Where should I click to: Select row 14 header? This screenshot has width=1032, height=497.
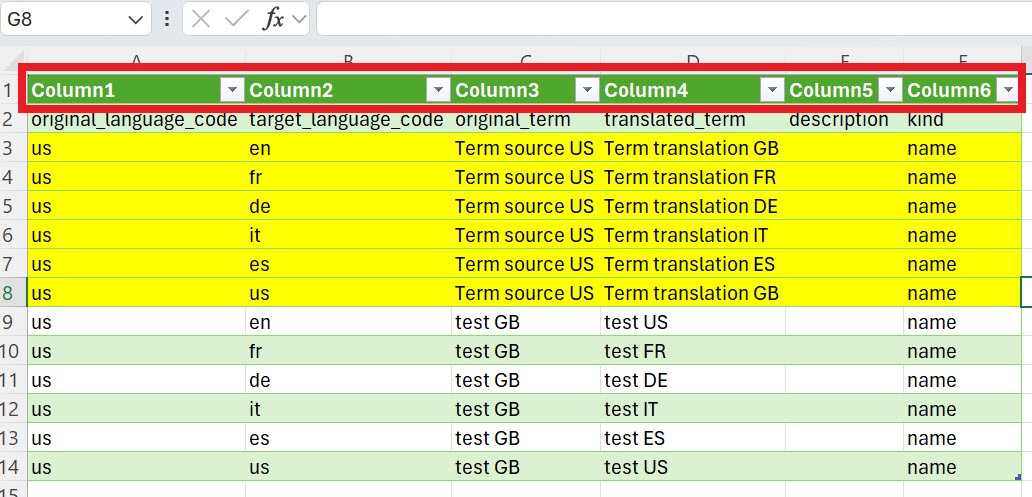[x=13, y=467]
